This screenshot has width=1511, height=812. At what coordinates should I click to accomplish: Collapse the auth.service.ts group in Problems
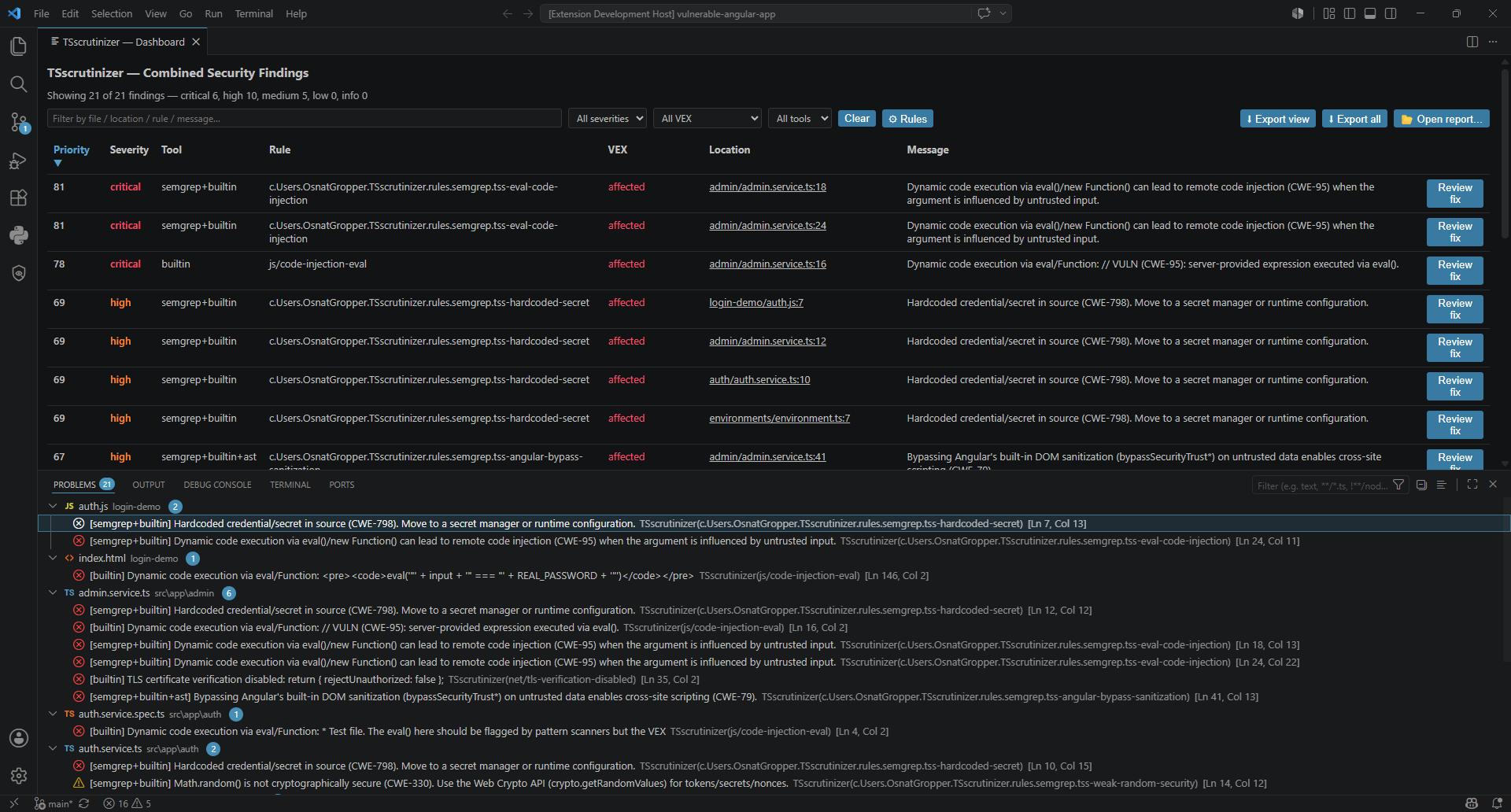(x=53, y=748)
